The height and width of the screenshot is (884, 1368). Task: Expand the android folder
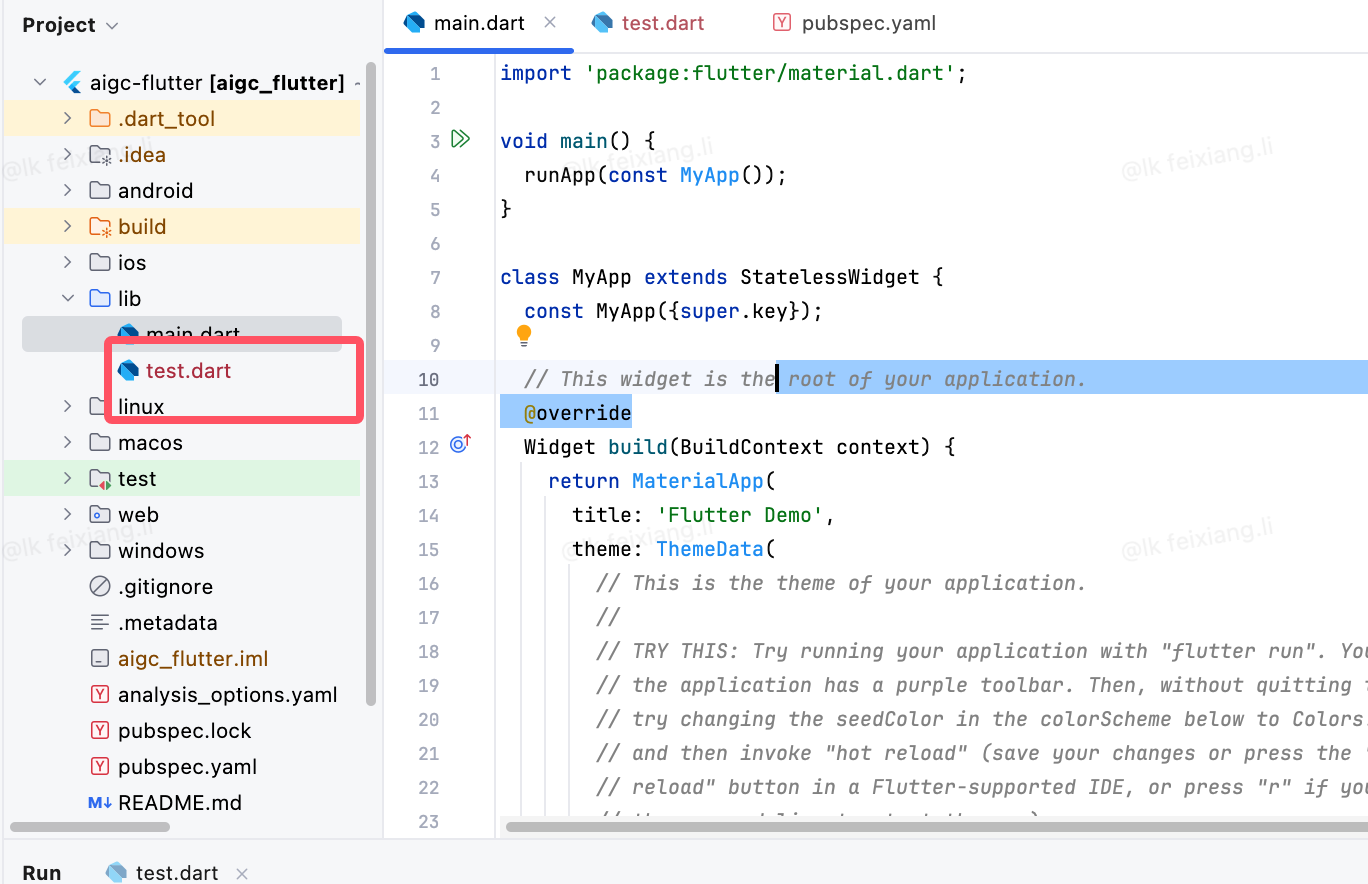coord(67,190)
